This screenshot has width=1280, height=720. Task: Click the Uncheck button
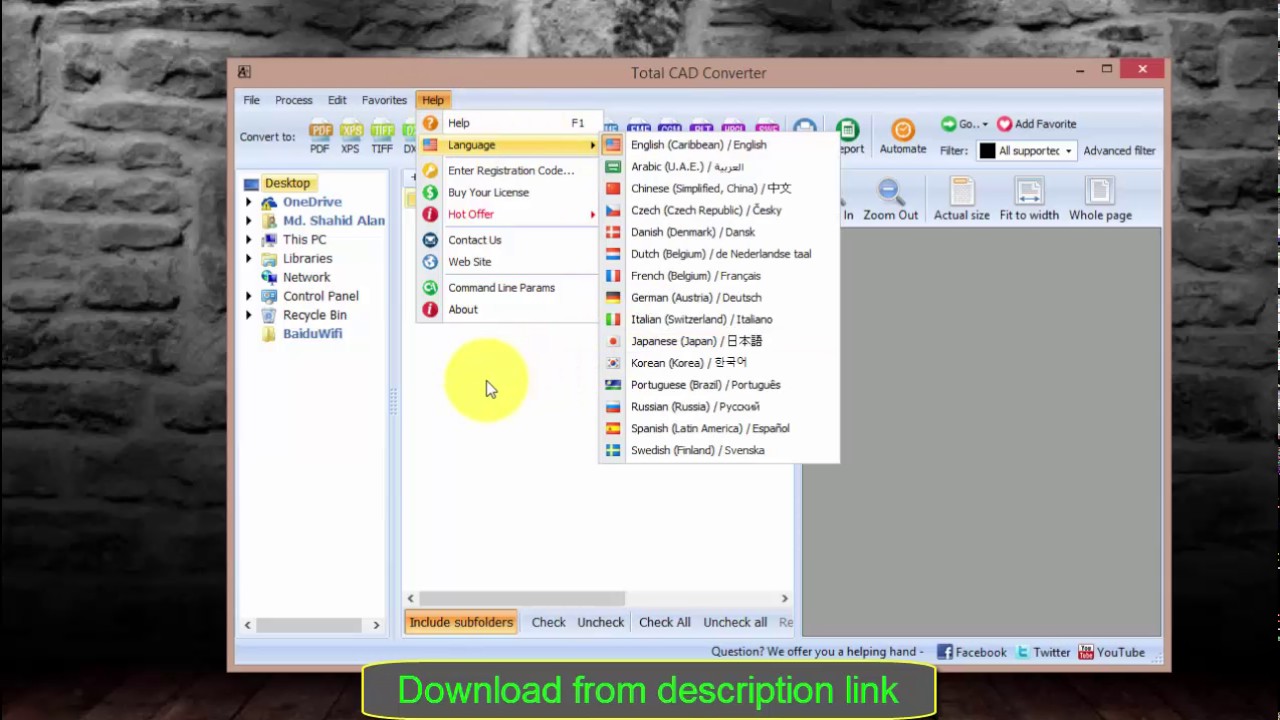click(x=600, y=622)
